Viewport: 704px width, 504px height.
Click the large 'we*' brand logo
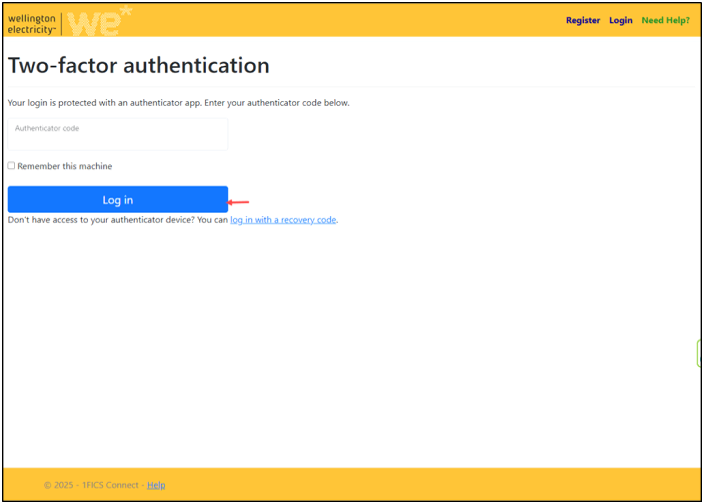[x=98, y=22]
